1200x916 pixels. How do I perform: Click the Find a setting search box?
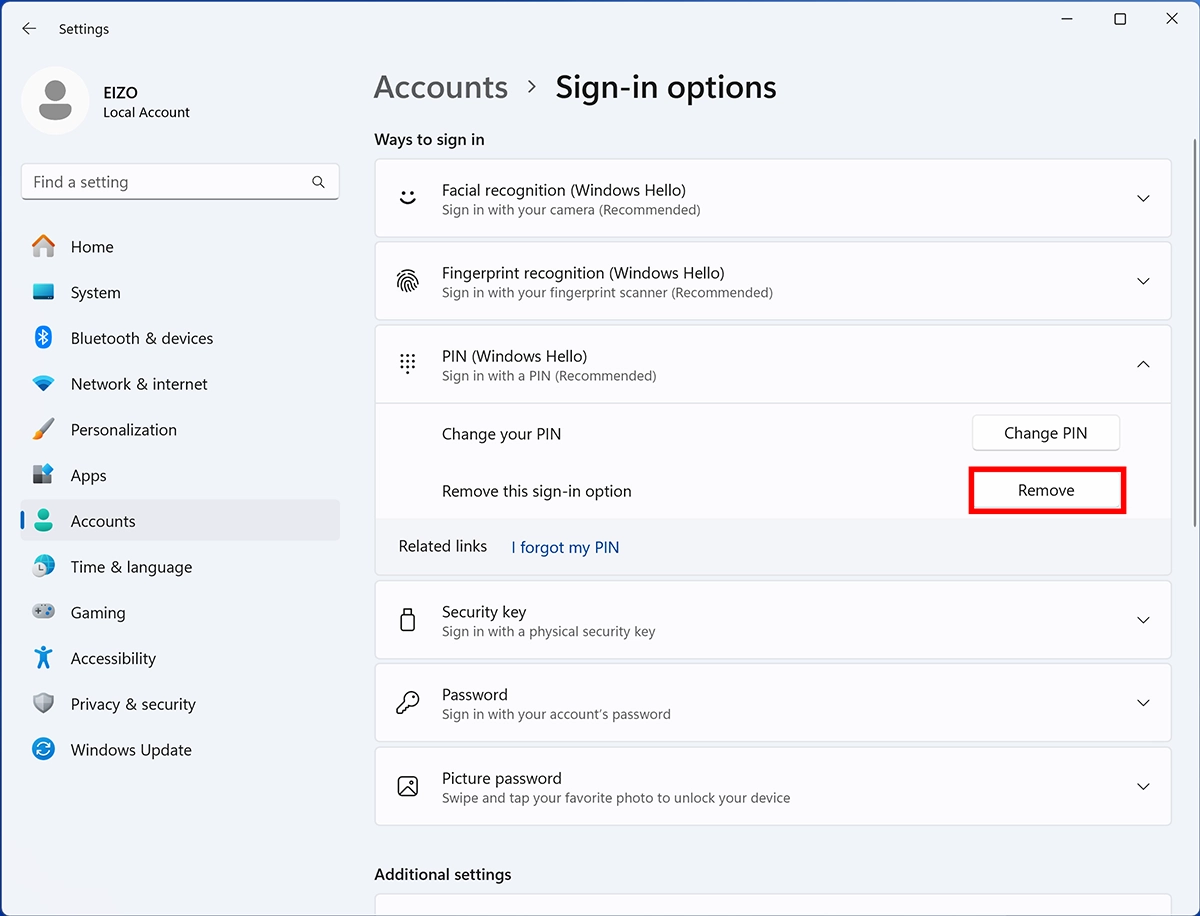180,182
